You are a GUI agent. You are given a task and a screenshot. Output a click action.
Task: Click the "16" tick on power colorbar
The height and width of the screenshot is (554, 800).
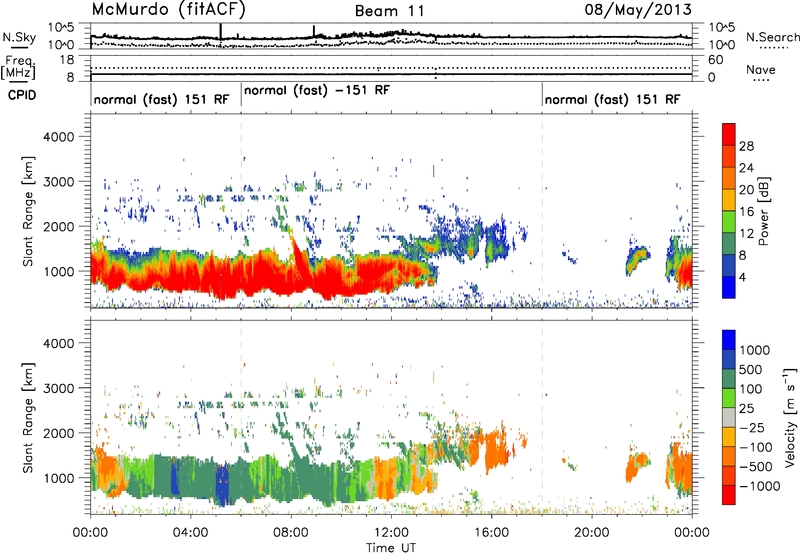(x=746, y=212)
